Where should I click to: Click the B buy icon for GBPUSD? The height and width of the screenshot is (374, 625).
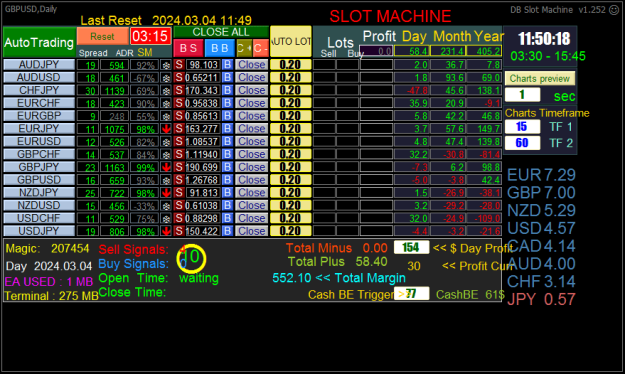[227, 180]
